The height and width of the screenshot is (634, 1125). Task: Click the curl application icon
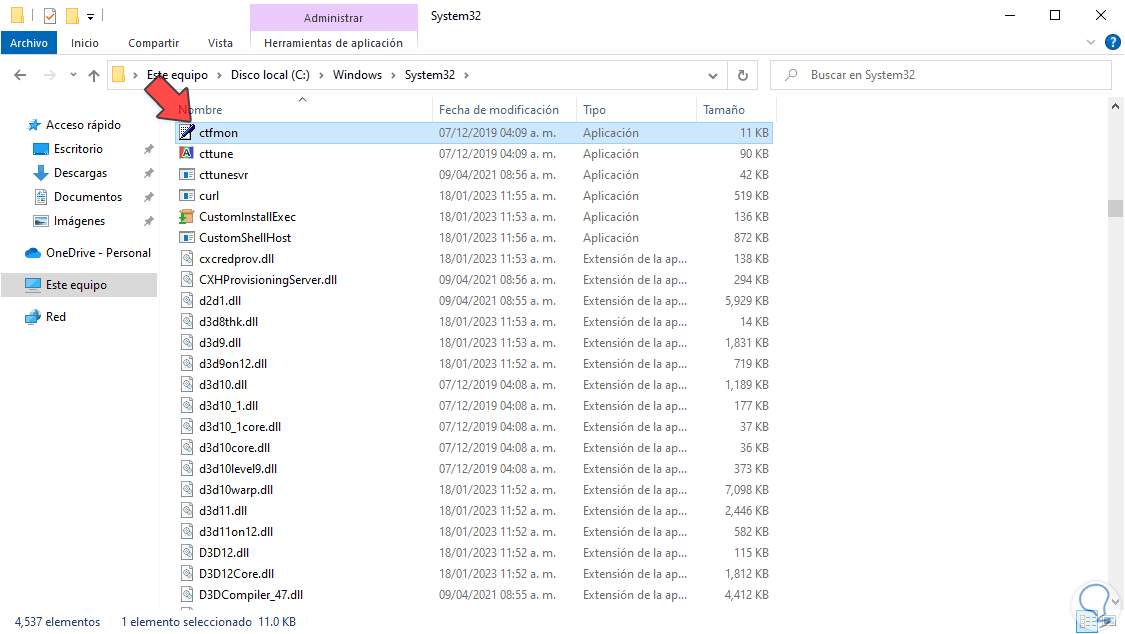pyautogui.click(x=187, y=196)
